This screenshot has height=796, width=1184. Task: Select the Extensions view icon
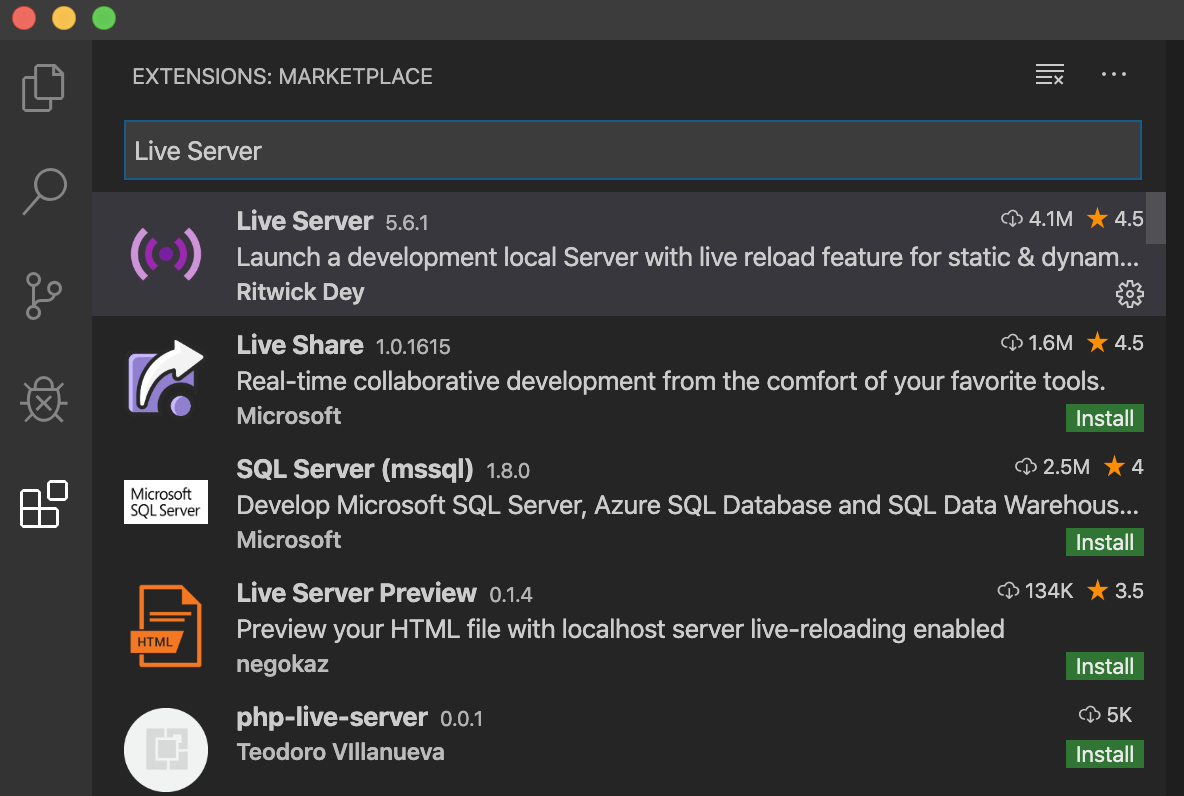tap(44, 504)
